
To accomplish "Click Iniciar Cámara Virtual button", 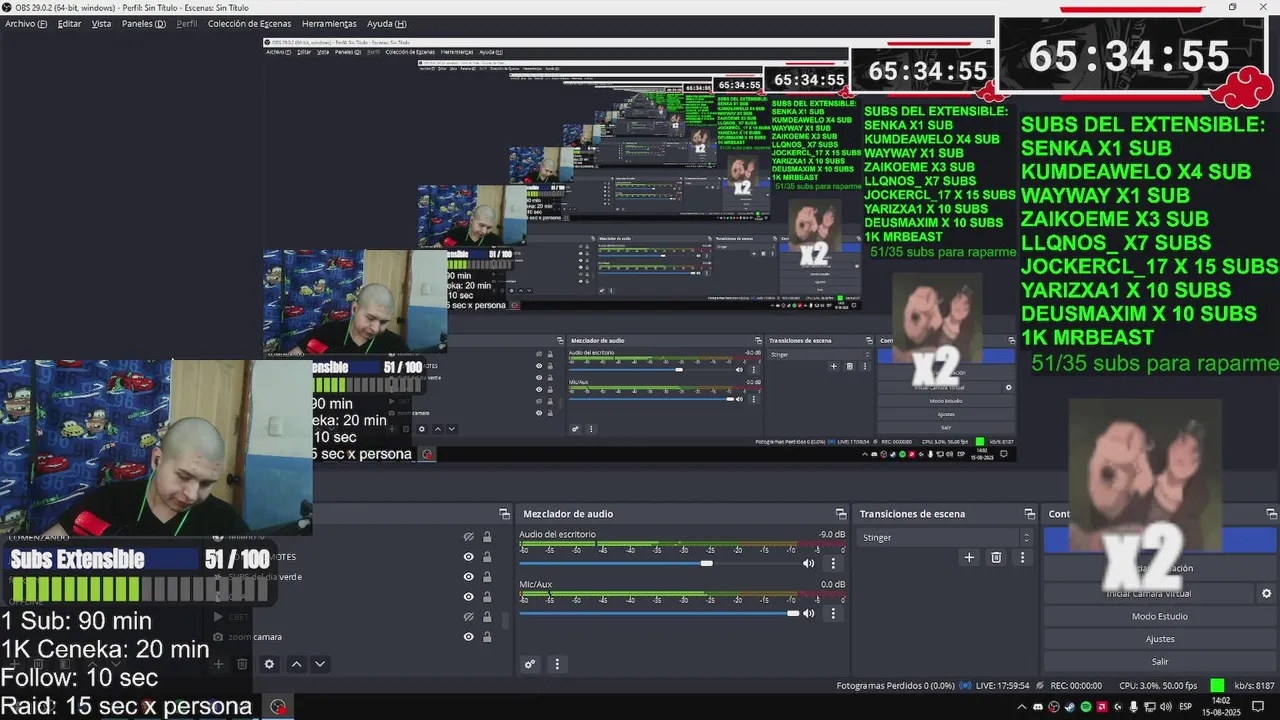I will [x=1148, y=593].
